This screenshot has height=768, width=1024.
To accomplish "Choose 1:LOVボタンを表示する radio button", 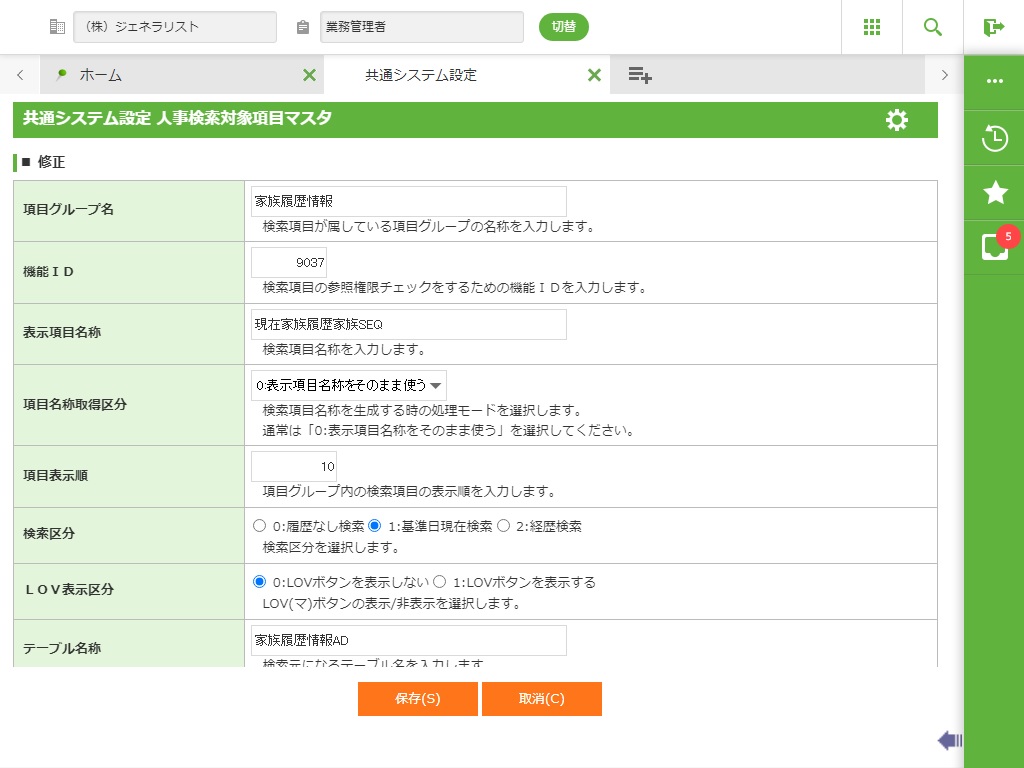I will coord(440,582).
